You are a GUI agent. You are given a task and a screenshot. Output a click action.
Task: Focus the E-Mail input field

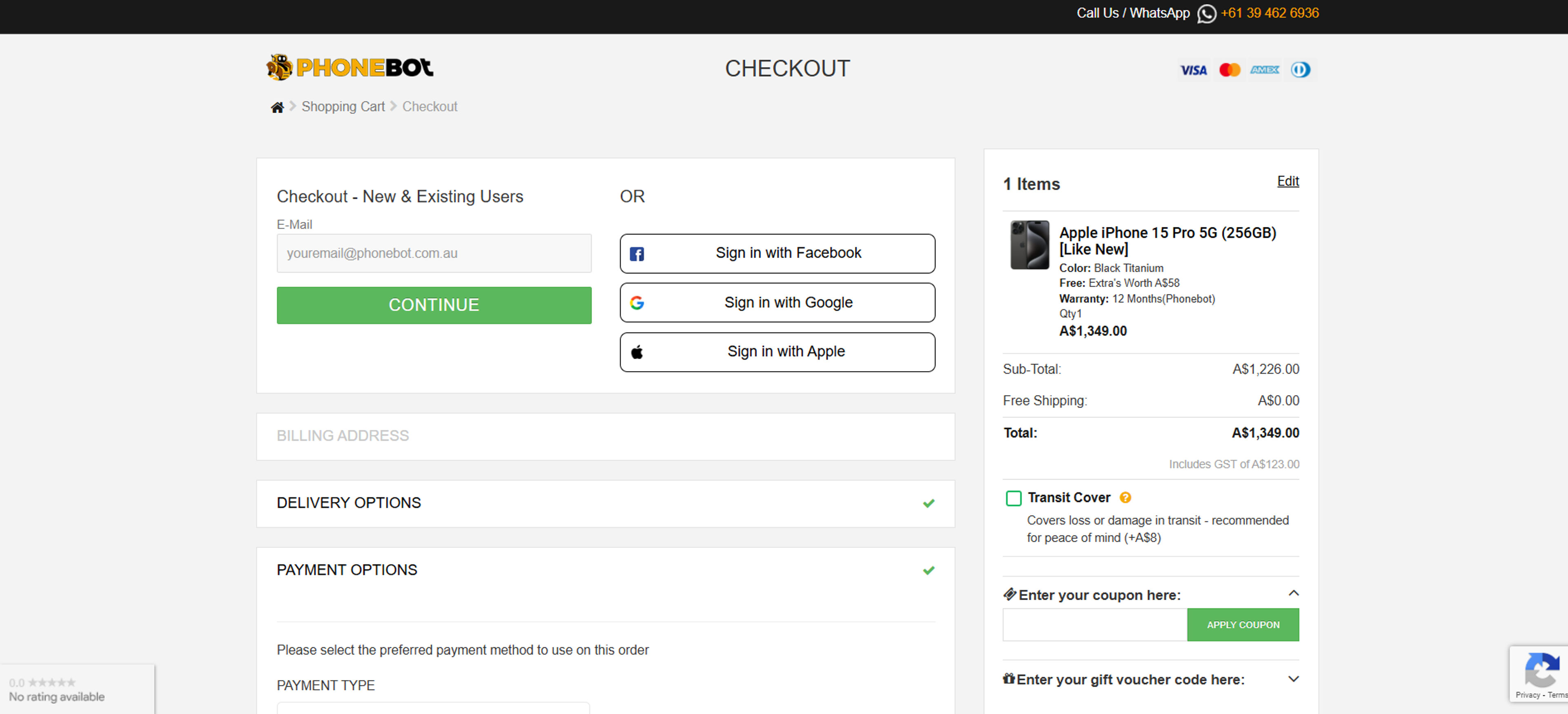pos(434,253)
